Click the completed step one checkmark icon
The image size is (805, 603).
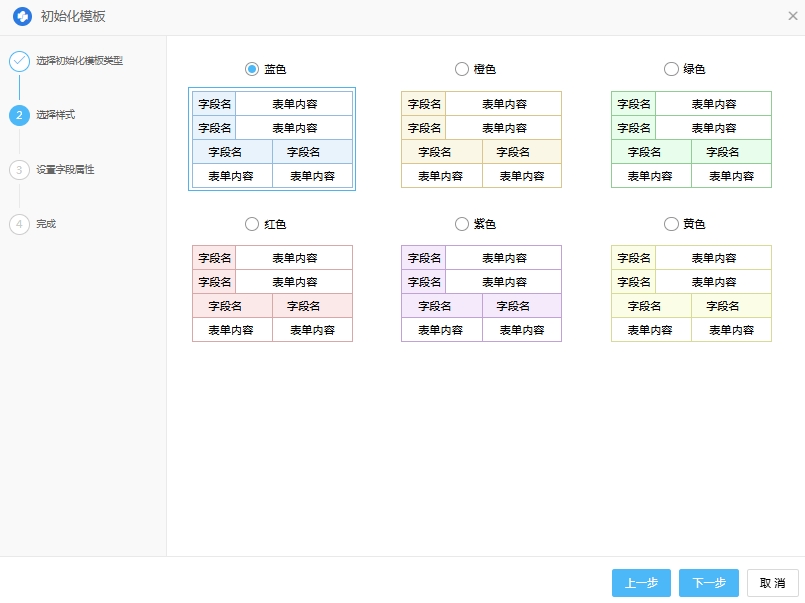tap(19, 61)
